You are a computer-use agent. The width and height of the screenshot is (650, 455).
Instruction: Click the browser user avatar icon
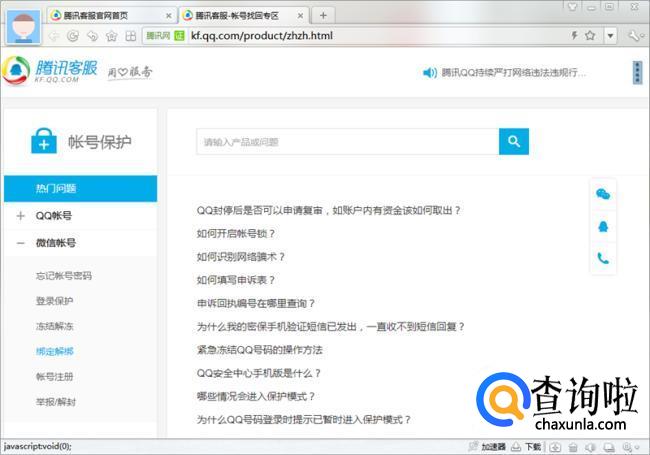tap(24, 27)
